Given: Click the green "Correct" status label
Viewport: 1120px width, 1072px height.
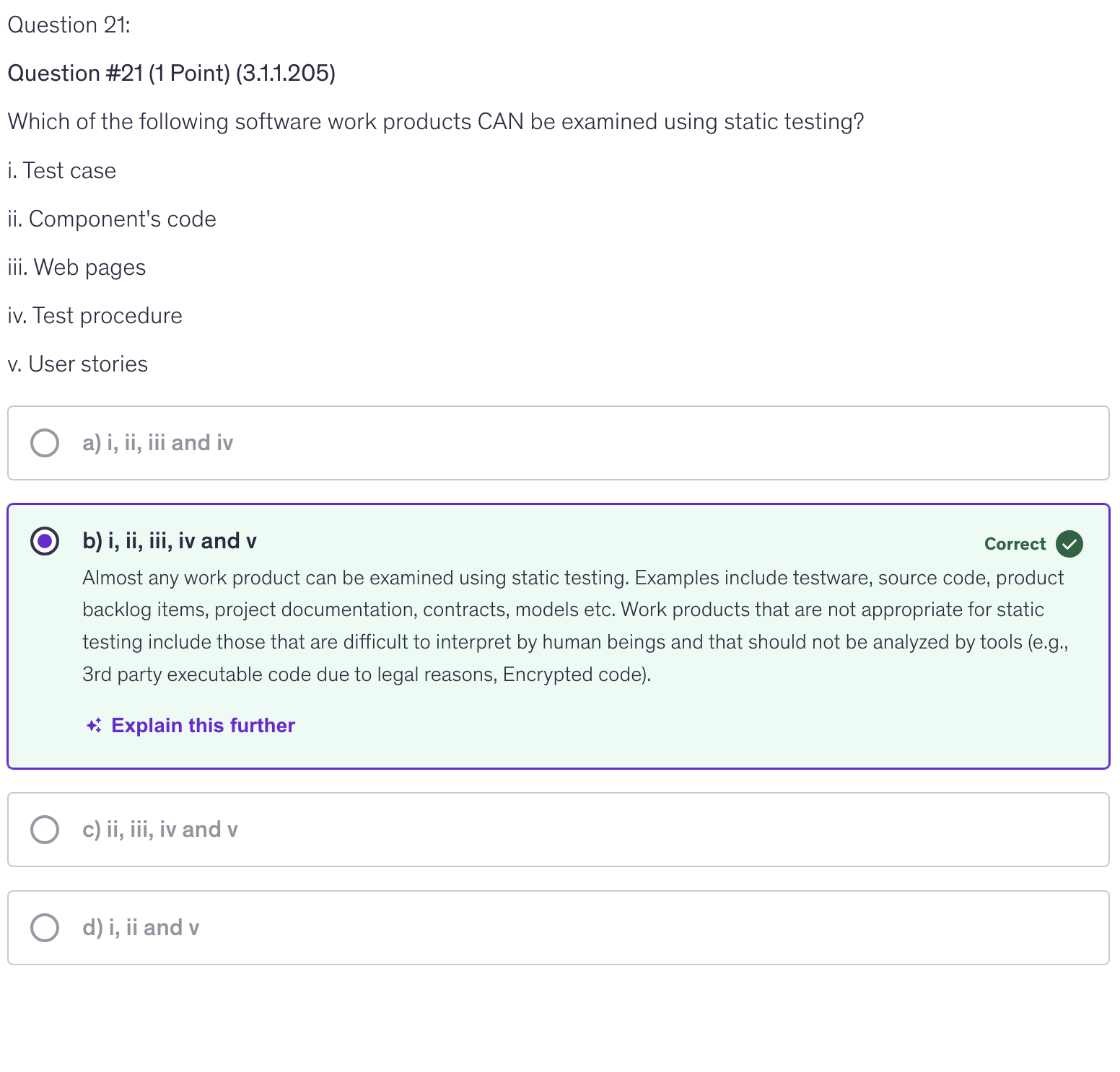Looking at the screenshot, I should [x=1014, y=544].
